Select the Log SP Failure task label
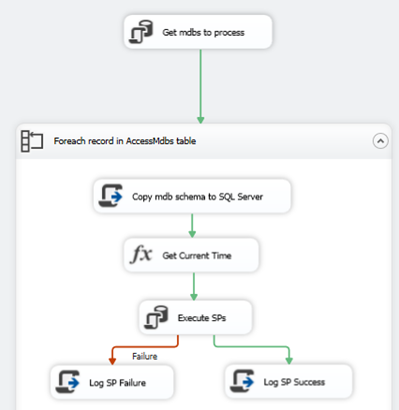 [117, 383]
